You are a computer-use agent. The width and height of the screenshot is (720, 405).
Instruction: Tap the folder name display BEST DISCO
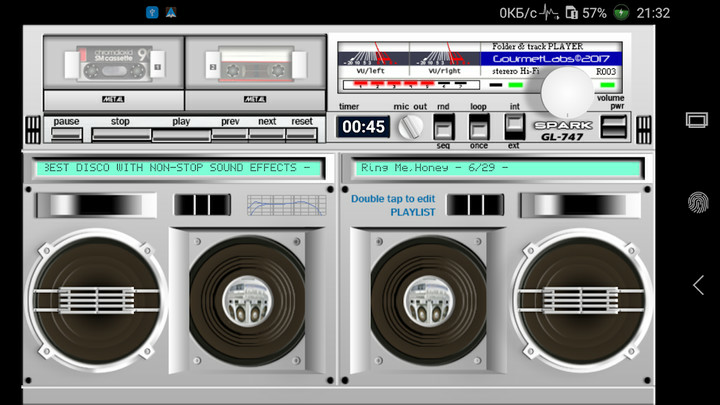click(x=179, y=168)
